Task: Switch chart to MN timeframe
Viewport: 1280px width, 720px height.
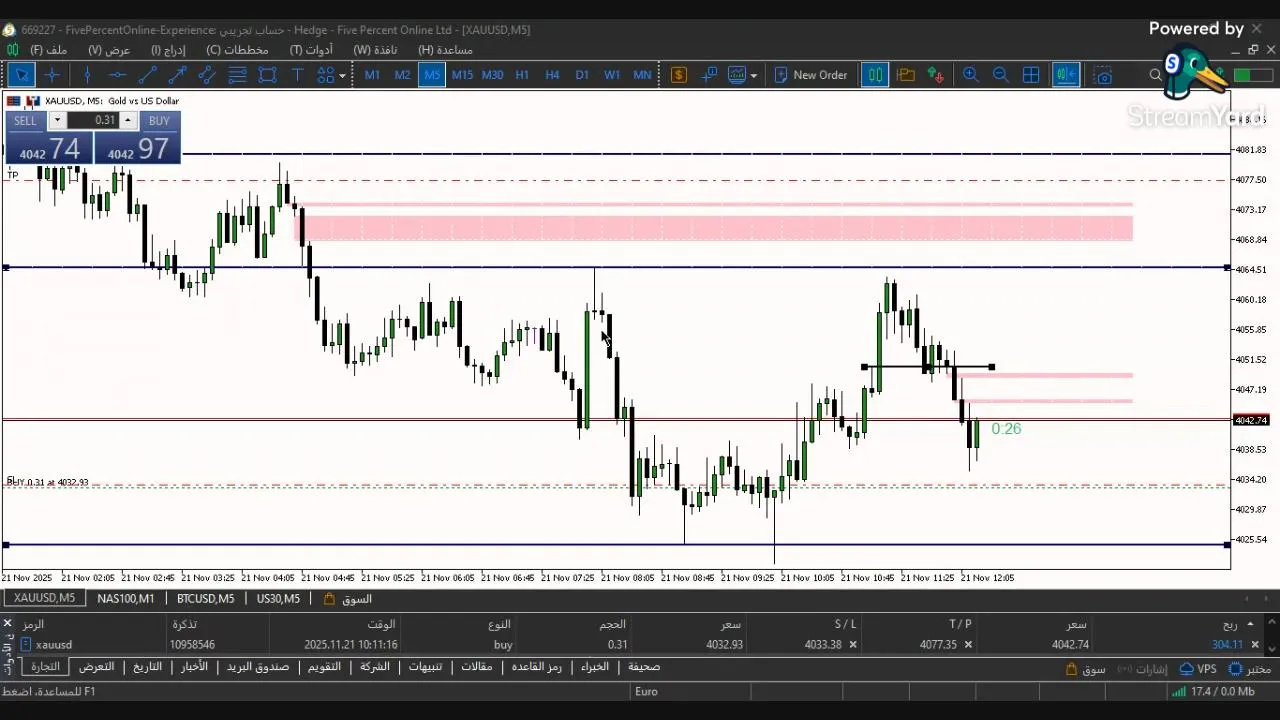Action: [x=642, y=75]
